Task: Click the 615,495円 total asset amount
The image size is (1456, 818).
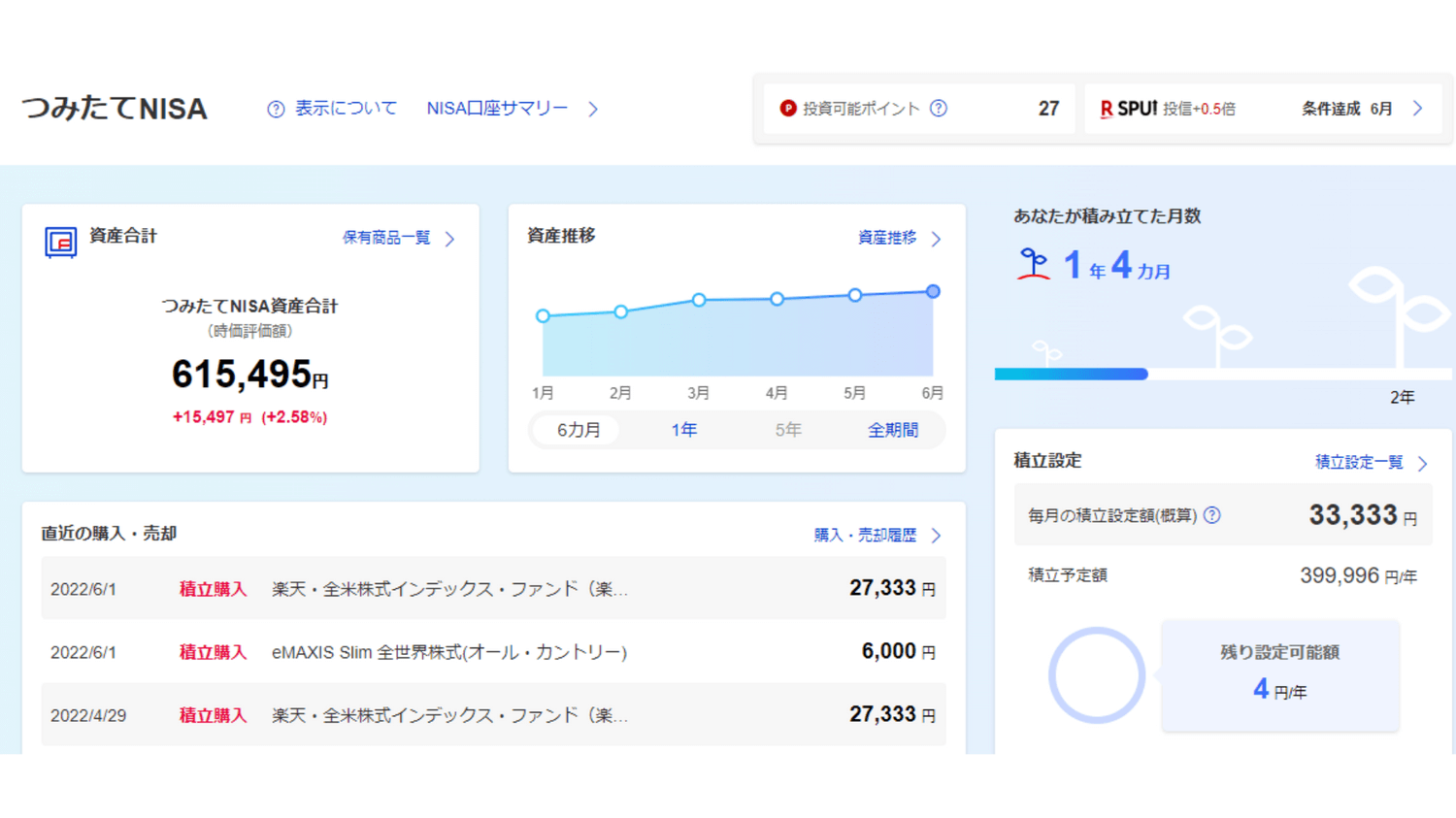Action: click(x=249, y=375)
